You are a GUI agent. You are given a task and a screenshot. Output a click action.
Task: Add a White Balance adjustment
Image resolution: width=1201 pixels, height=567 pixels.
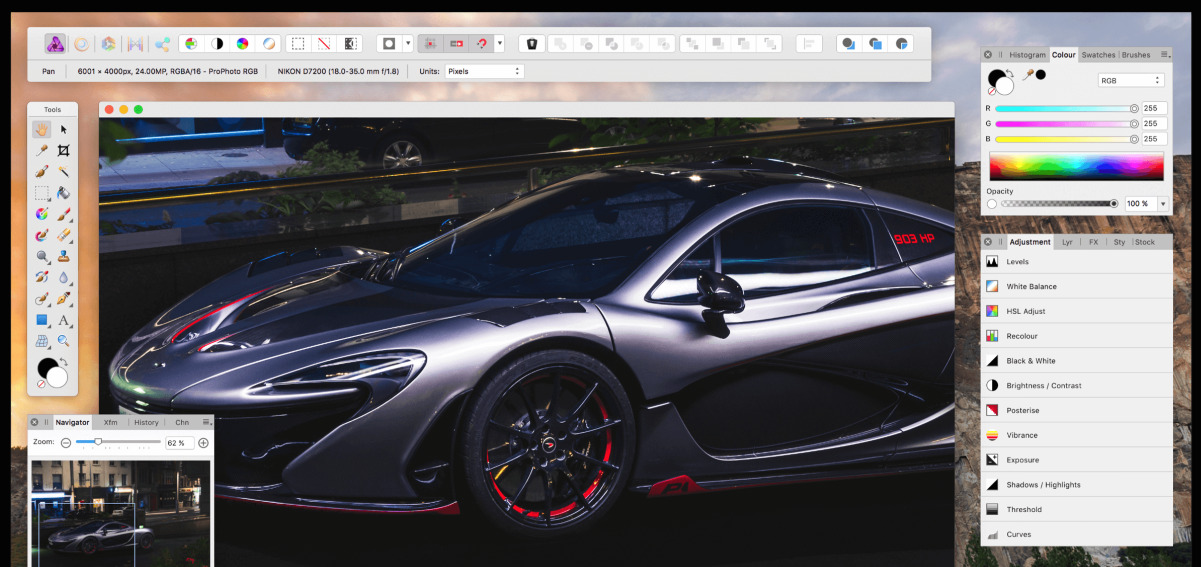click(x=1076, y=286)
